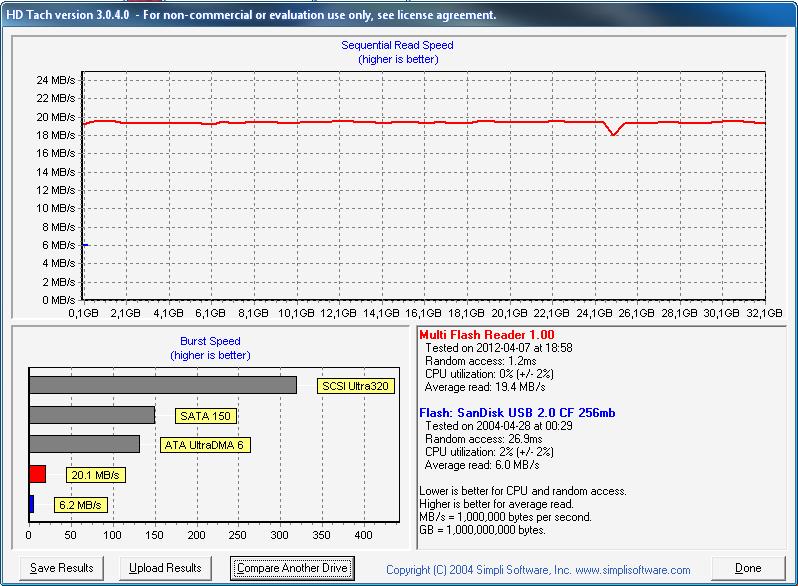Open Compare Another Drive
This screenshot has height=586, width=798.
pyautogui.click(x=292, y=568)
